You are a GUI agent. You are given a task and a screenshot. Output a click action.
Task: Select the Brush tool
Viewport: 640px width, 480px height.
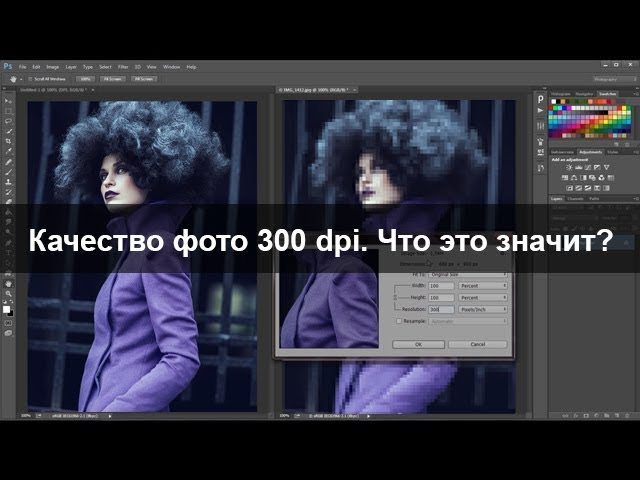(x=8, y=172)
